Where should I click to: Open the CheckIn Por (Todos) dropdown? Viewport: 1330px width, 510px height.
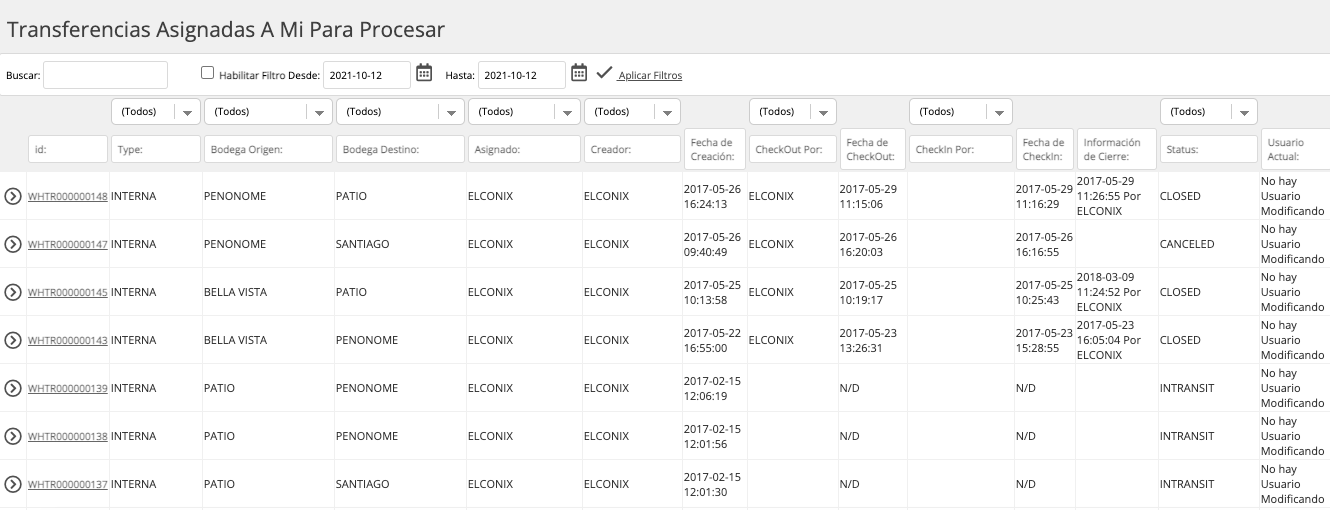[x=961, y=112]
